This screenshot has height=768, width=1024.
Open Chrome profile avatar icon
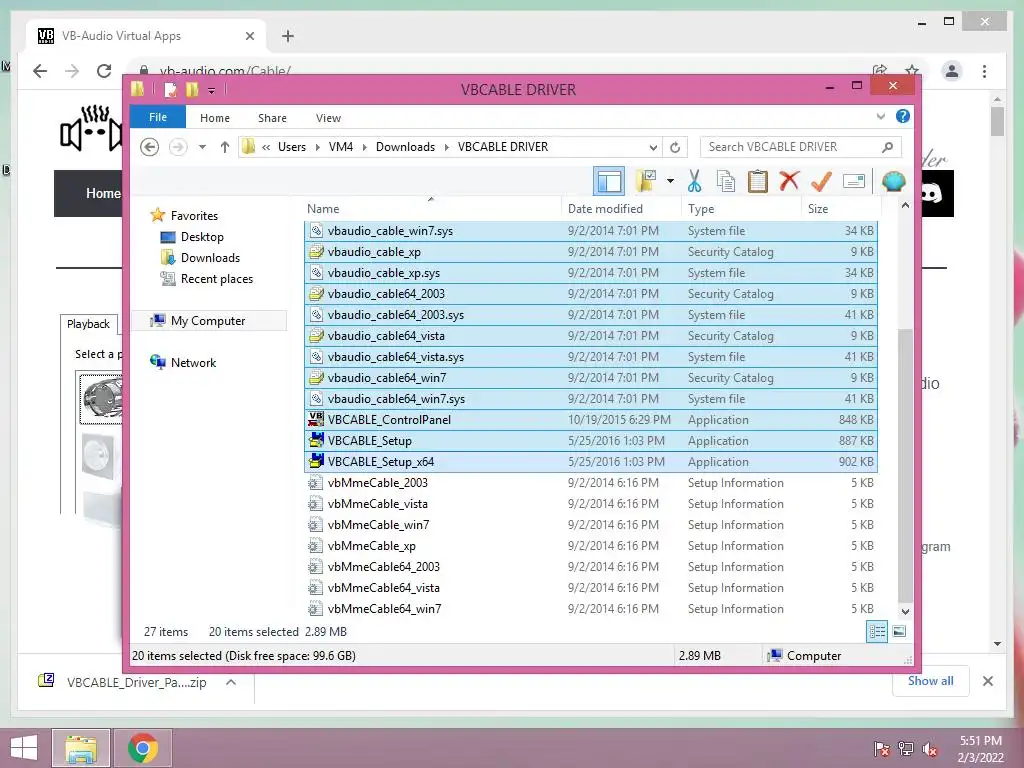(x=952, y=71)
